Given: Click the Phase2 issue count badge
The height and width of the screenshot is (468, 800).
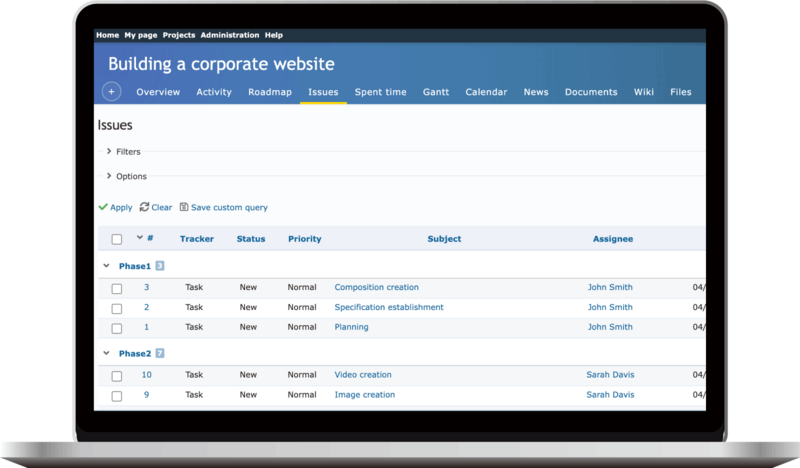Looking at the screenshot, I should pyautogui.click(x=159, y=354).
